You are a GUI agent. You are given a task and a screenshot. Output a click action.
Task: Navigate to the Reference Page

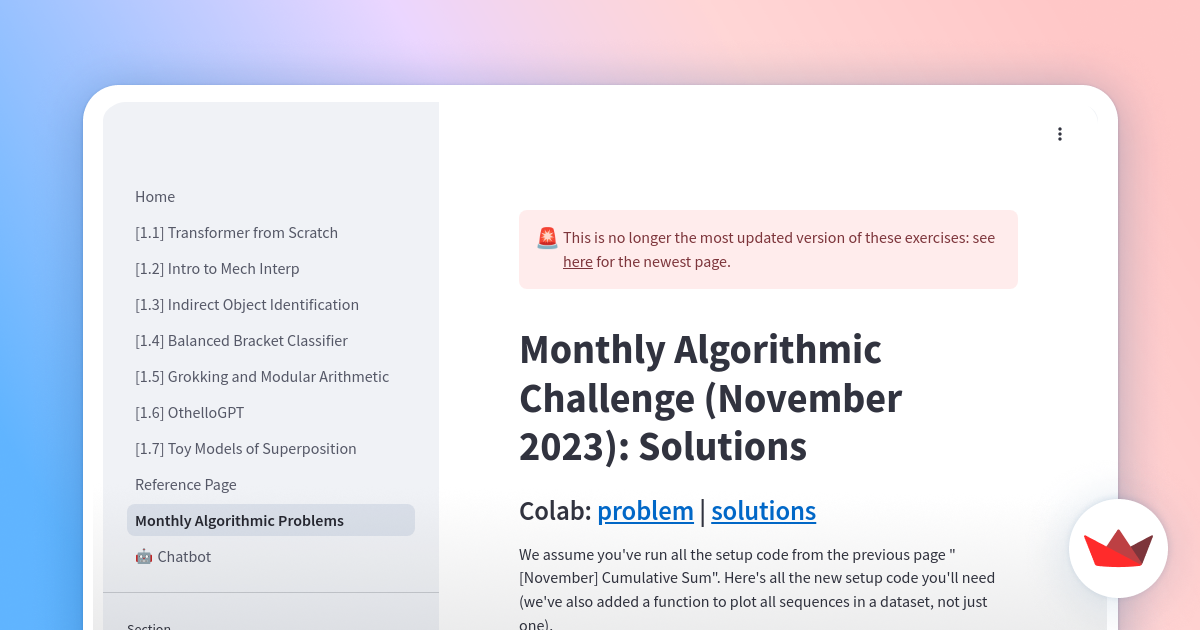click(186, 484)
